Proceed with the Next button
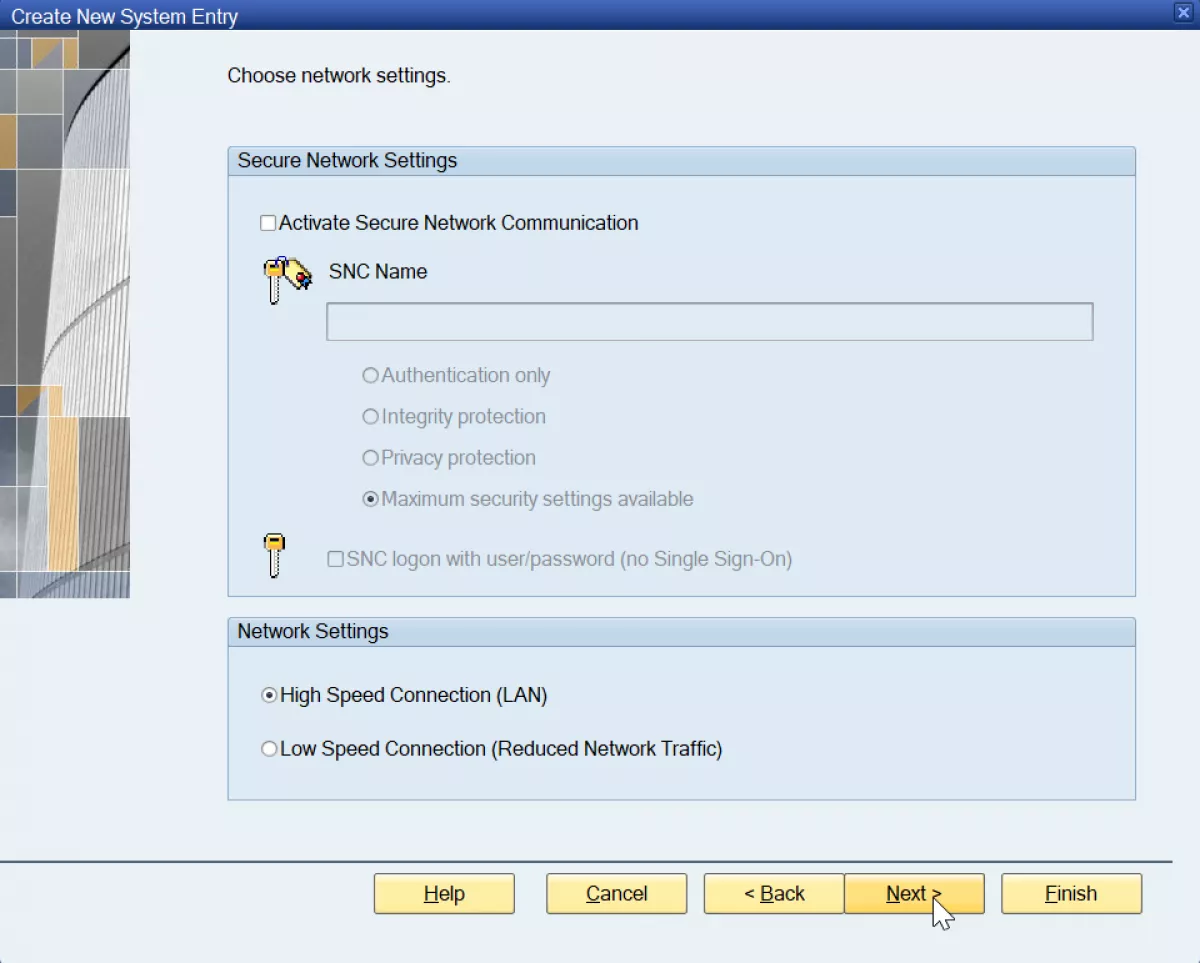The height and width of the screenshot is (963, 1200). 914,894
